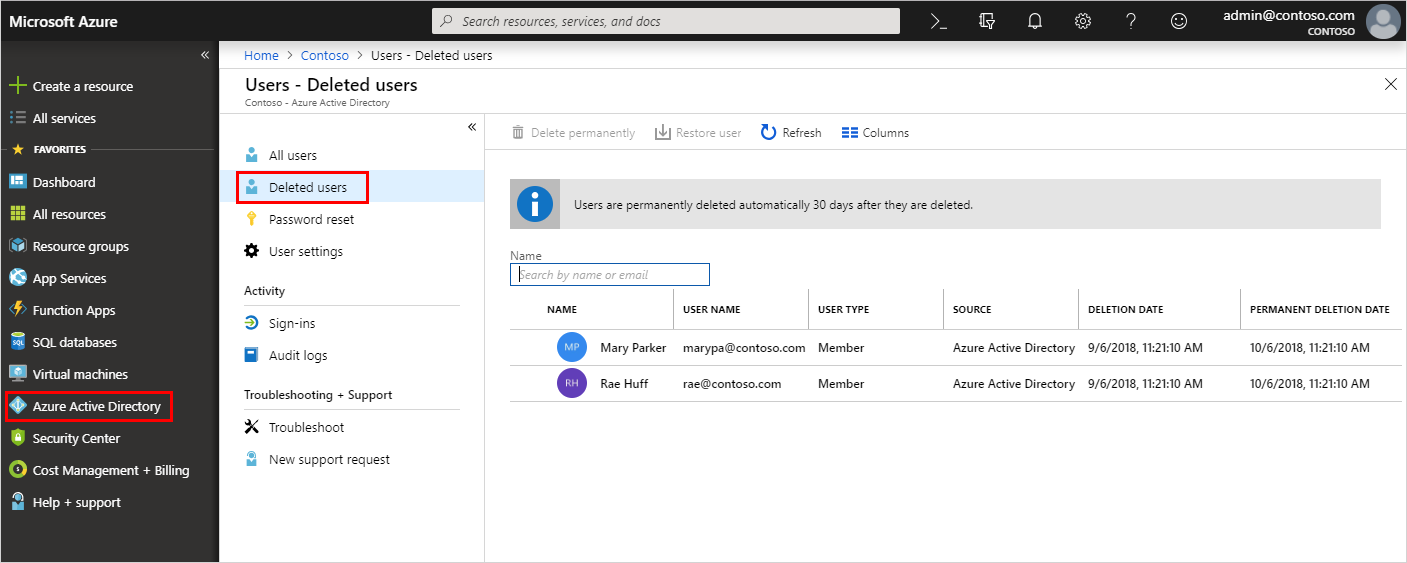Click the Microsoft Azure title
The height and width of the screenshot is (563, 1407).
[x=63, y=21]
